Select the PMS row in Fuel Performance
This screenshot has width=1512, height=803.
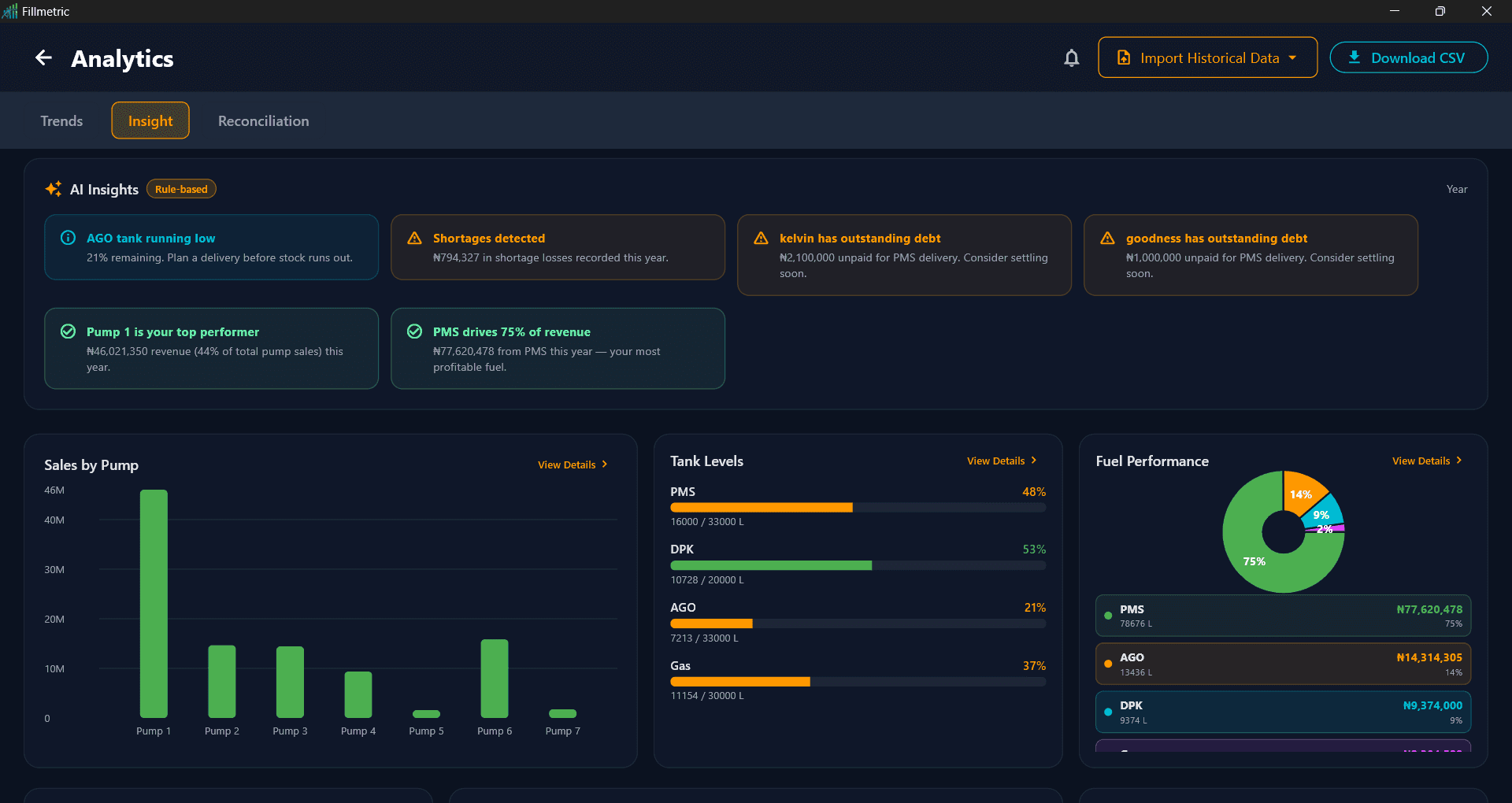[1283, 616]
